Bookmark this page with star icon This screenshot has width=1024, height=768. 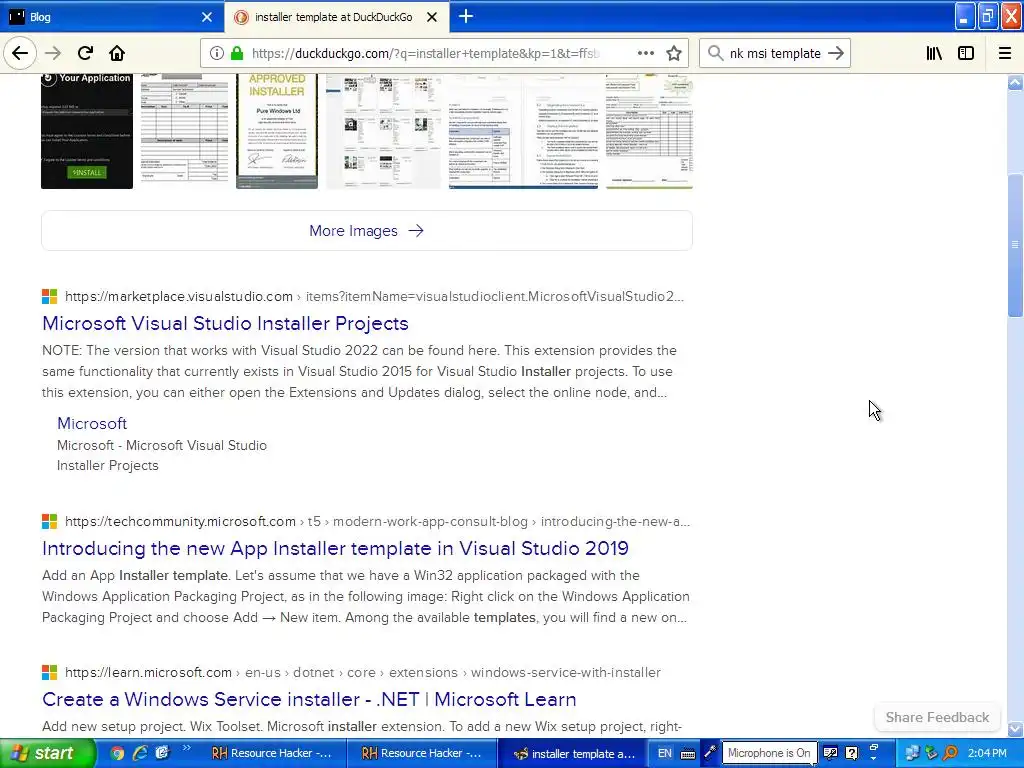tap(674, 53)
